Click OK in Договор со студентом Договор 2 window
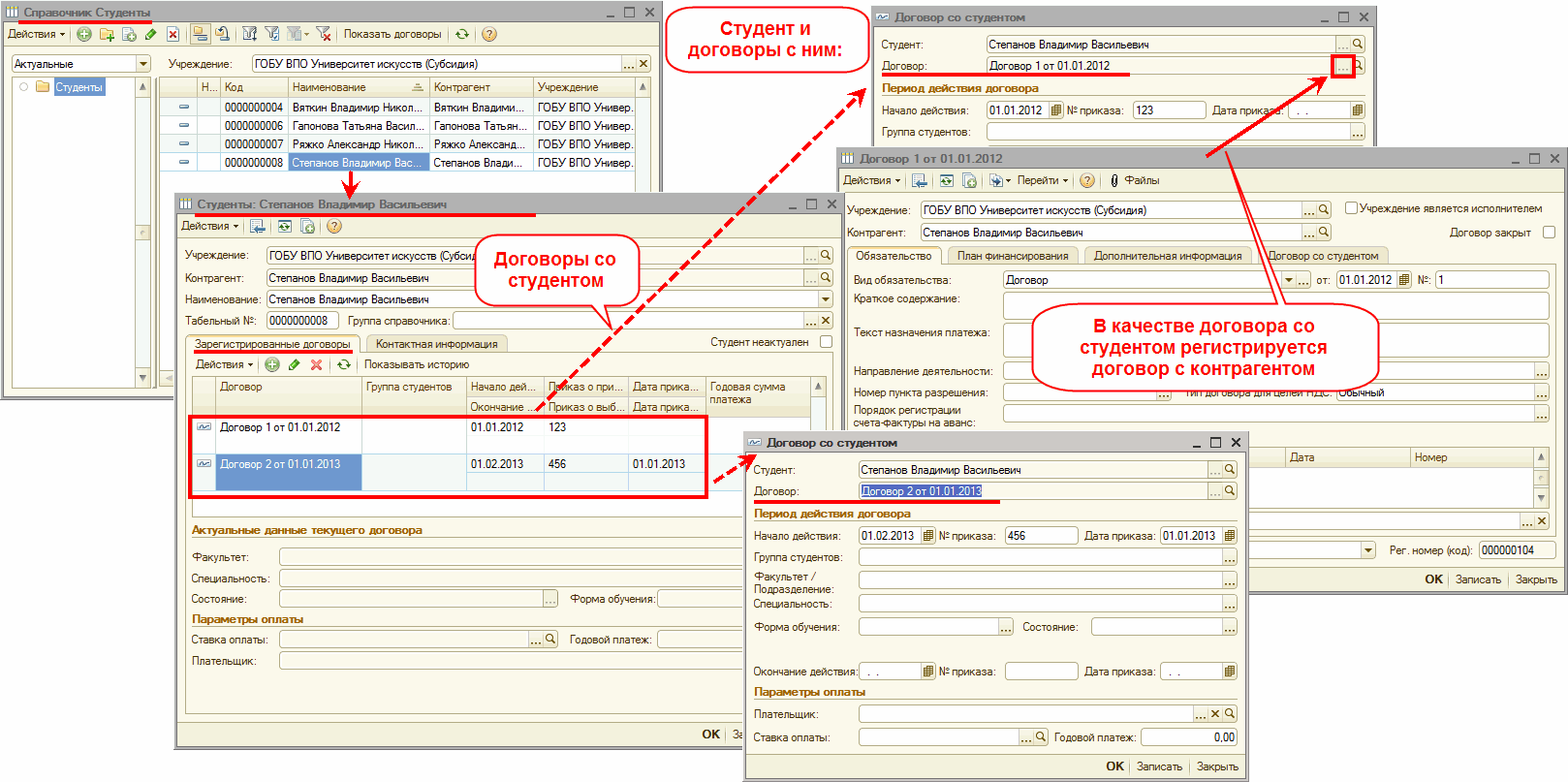Image resolution: width=1568 pixels, height=782 pixels. coord(1115,766)
